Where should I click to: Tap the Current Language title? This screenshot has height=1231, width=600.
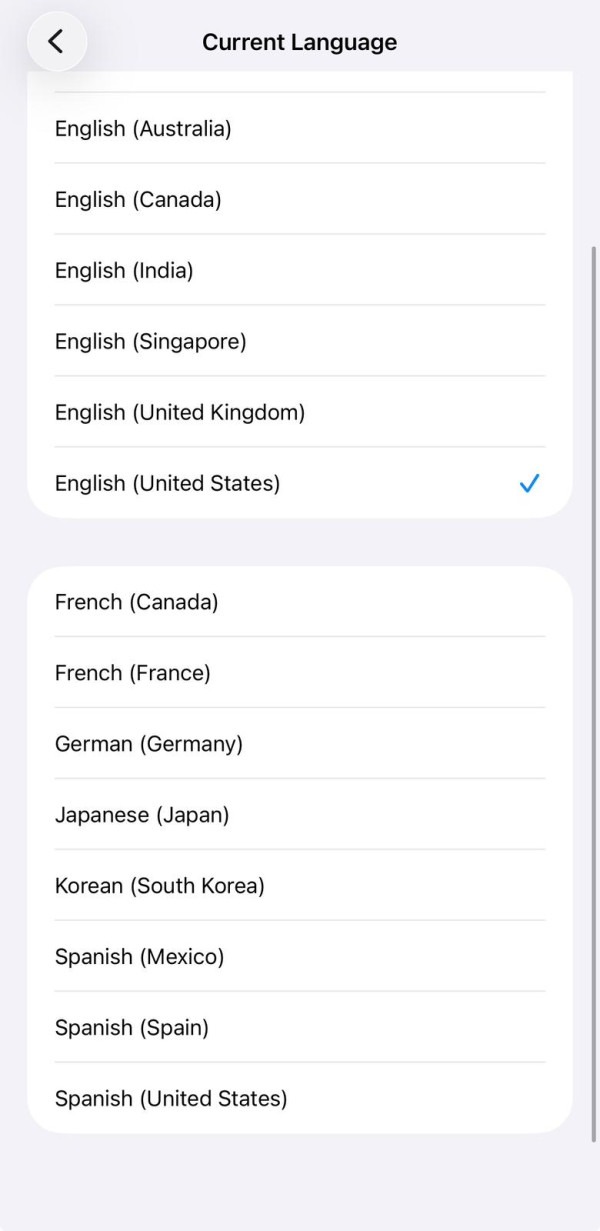pos(300,42)
